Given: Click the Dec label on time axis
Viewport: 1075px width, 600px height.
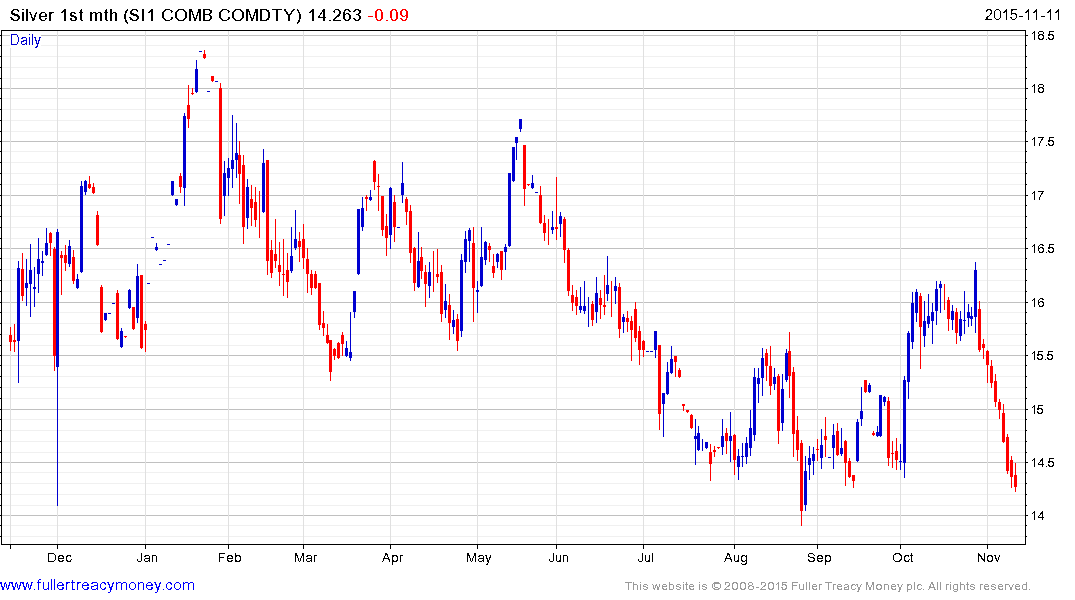Looking at the screenshot, I should click(60, 557).
